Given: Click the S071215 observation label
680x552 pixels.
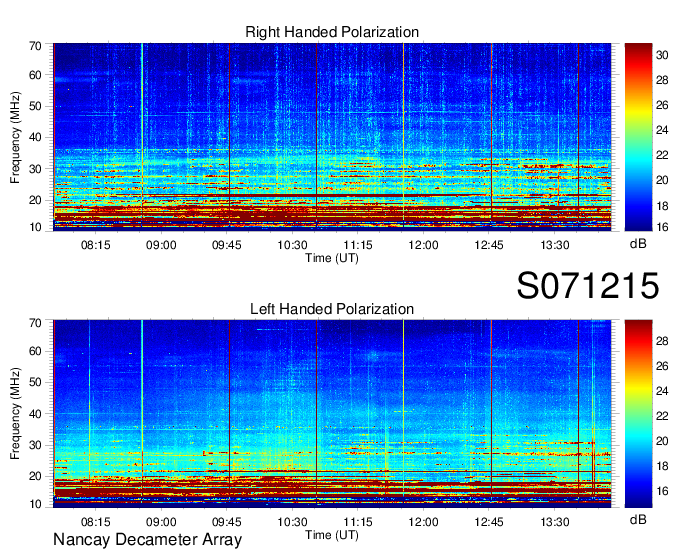Looking at the screenshot, I should coord(588,286).
